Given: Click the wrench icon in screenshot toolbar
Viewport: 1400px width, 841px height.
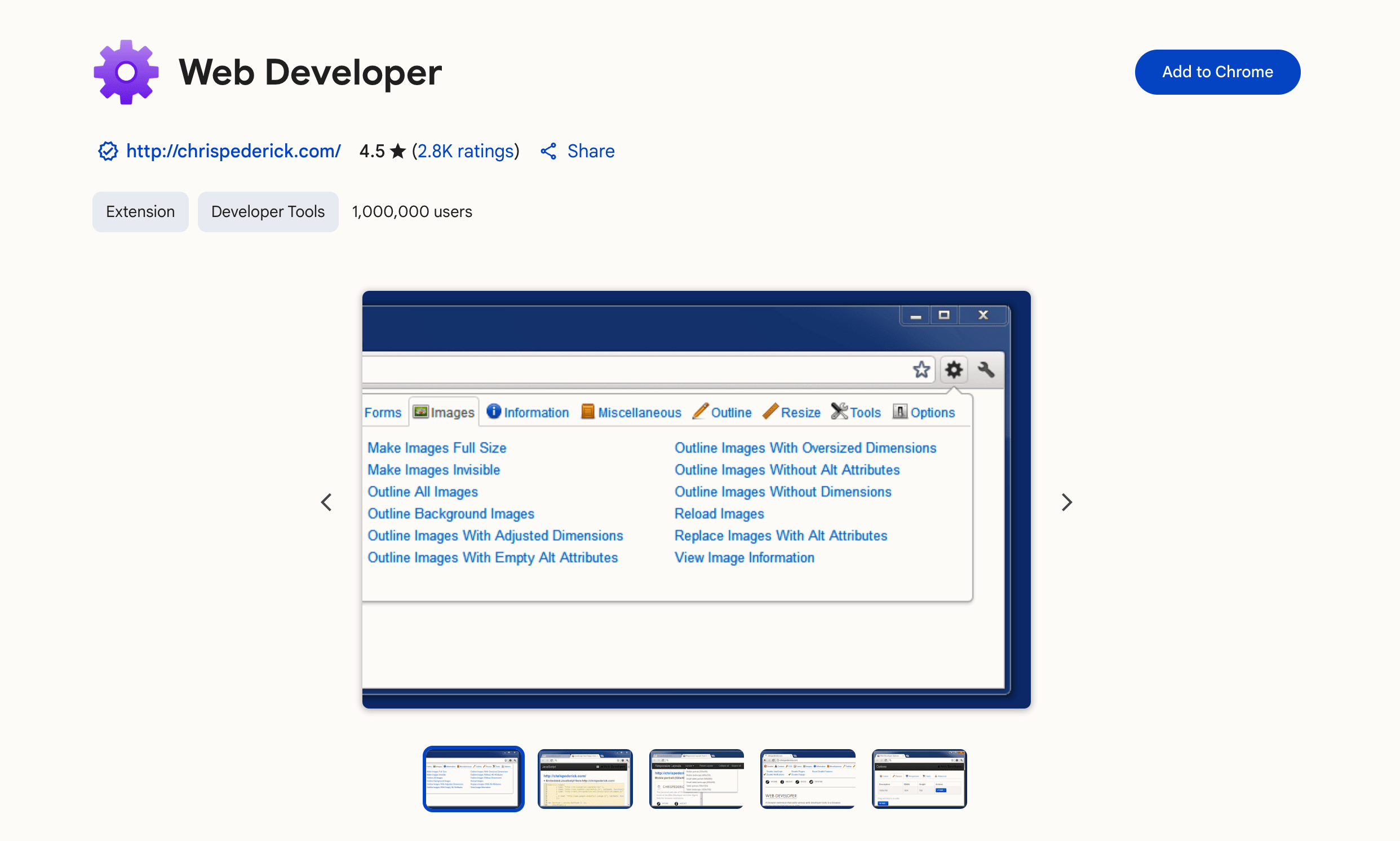Looking at the screenshot, I should (986, 370).
